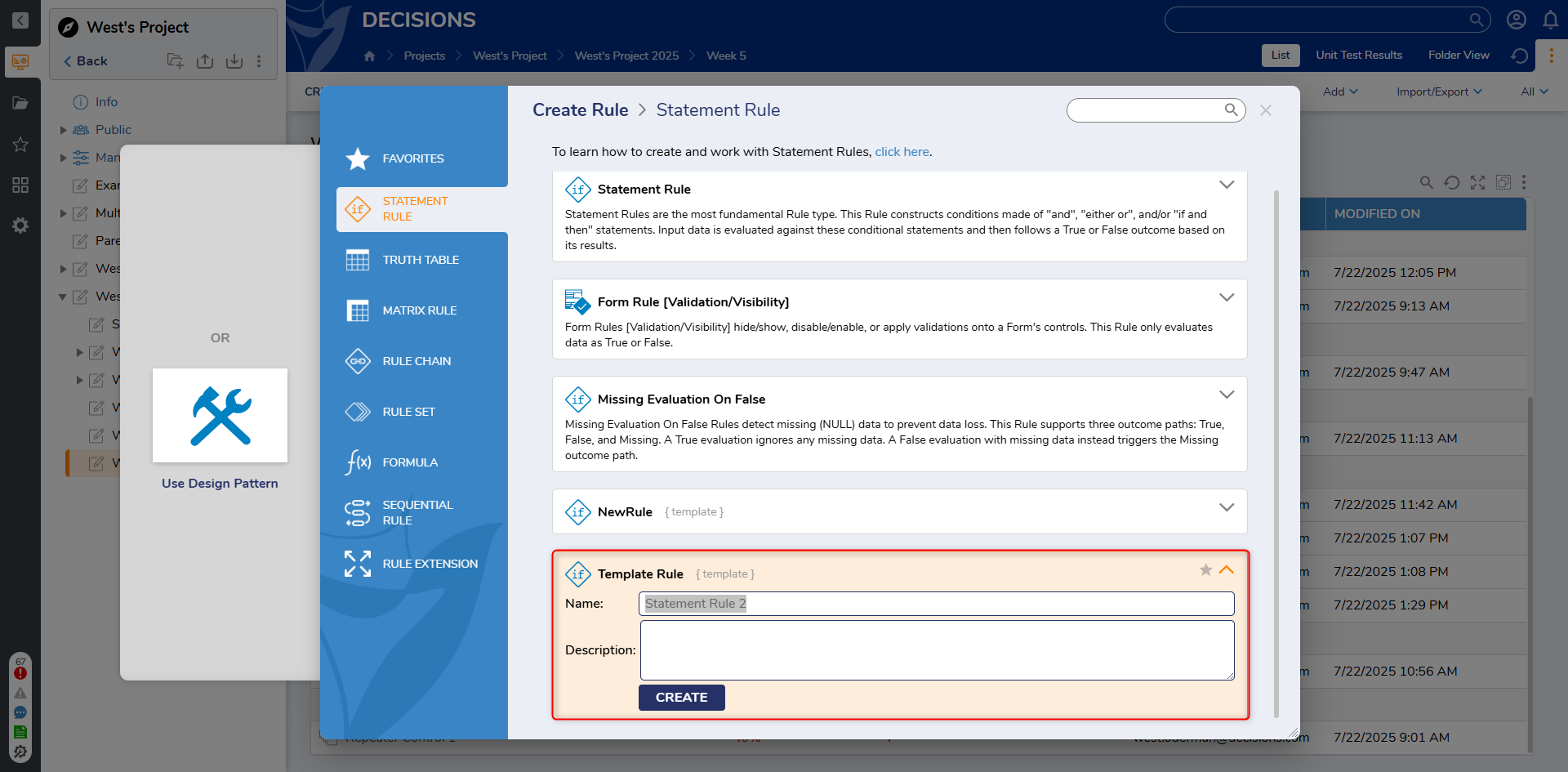Follow the 'click here' help link
This screenshot has width=1568, height=772.
[902, 152]
